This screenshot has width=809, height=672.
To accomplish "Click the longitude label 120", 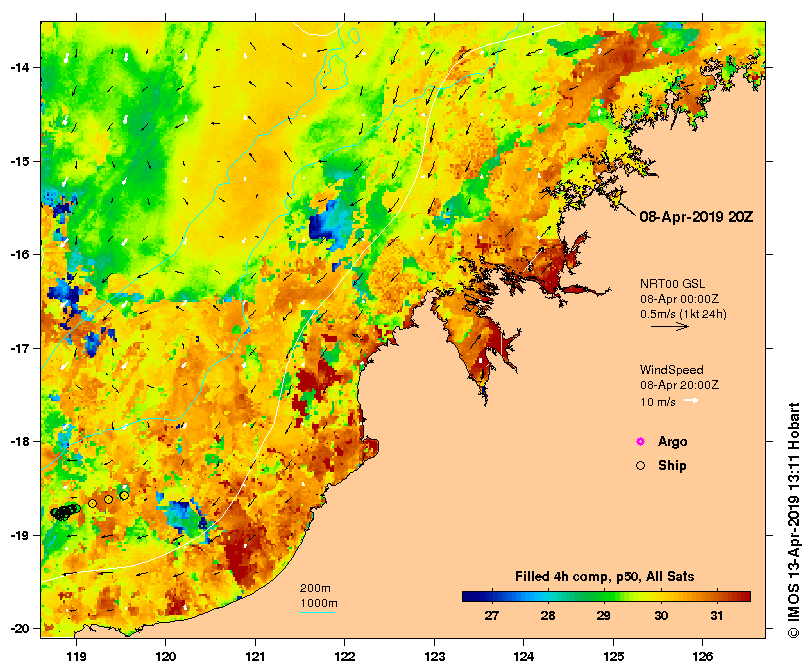I will click(166, 657).
